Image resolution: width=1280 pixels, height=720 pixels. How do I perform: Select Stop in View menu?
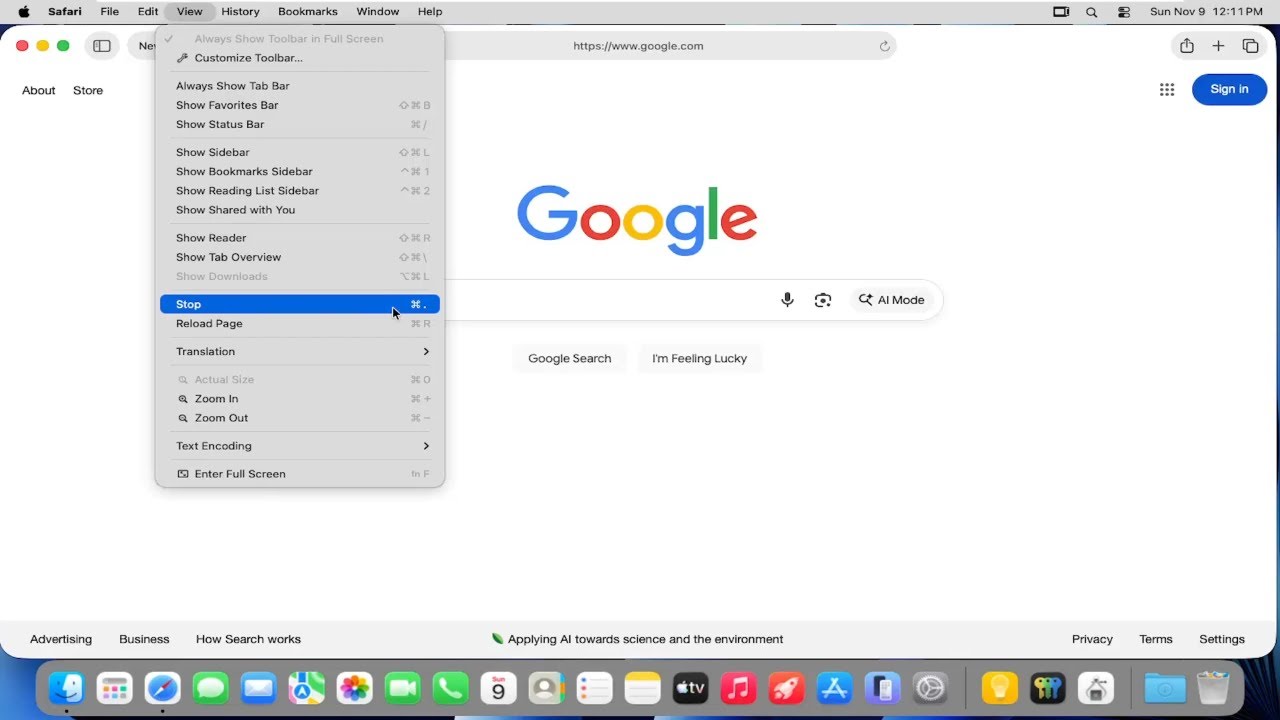(300, 304)
